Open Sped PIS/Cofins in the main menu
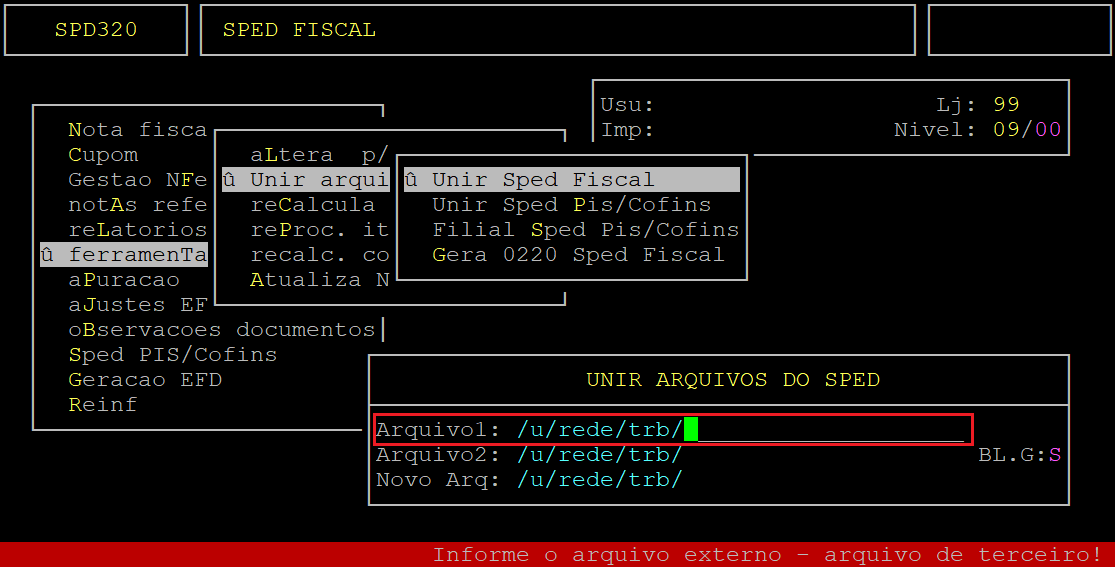 coord(173,355)
